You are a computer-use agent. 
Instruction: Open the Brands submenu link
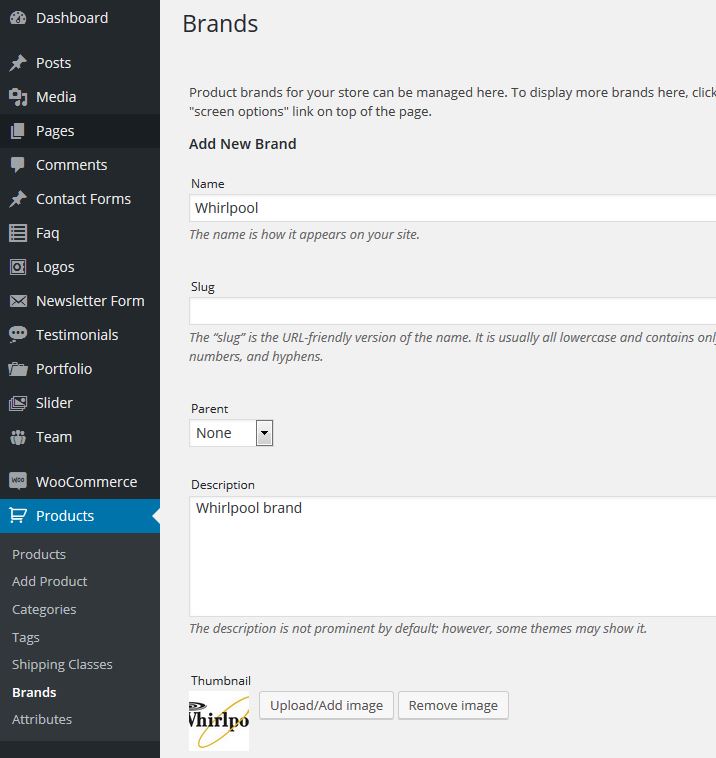tap(34, 692)
